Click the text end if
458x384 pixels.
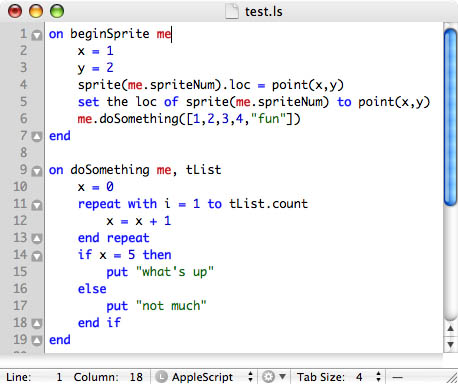point(99,323)
